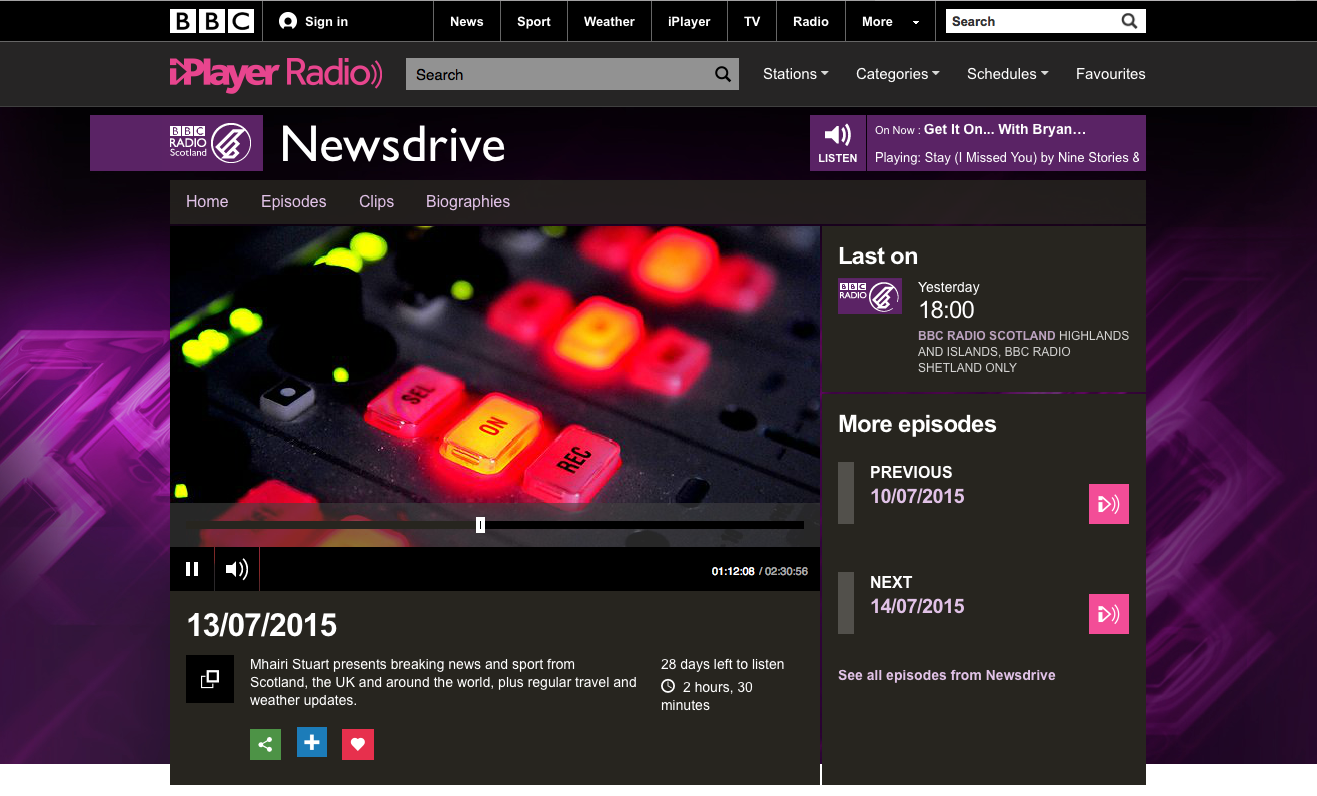Click the Sign in link

[x=327, y=21]
